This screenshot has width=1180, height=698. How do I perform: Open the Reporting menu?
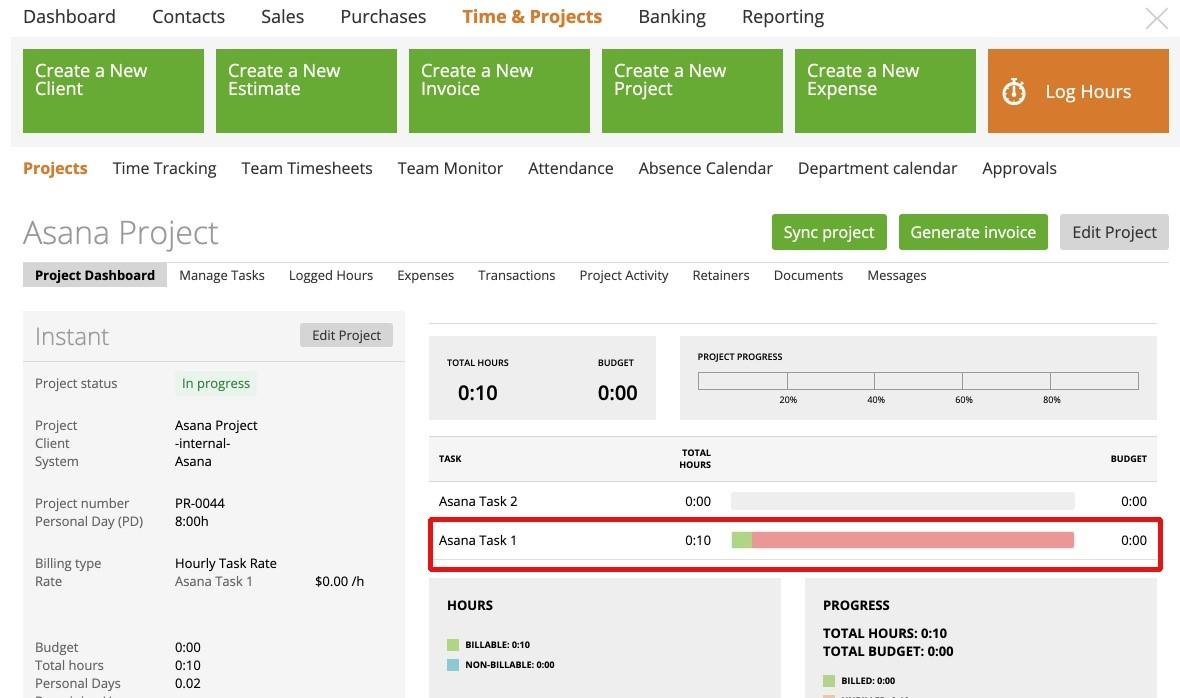(x=783, y=17)
